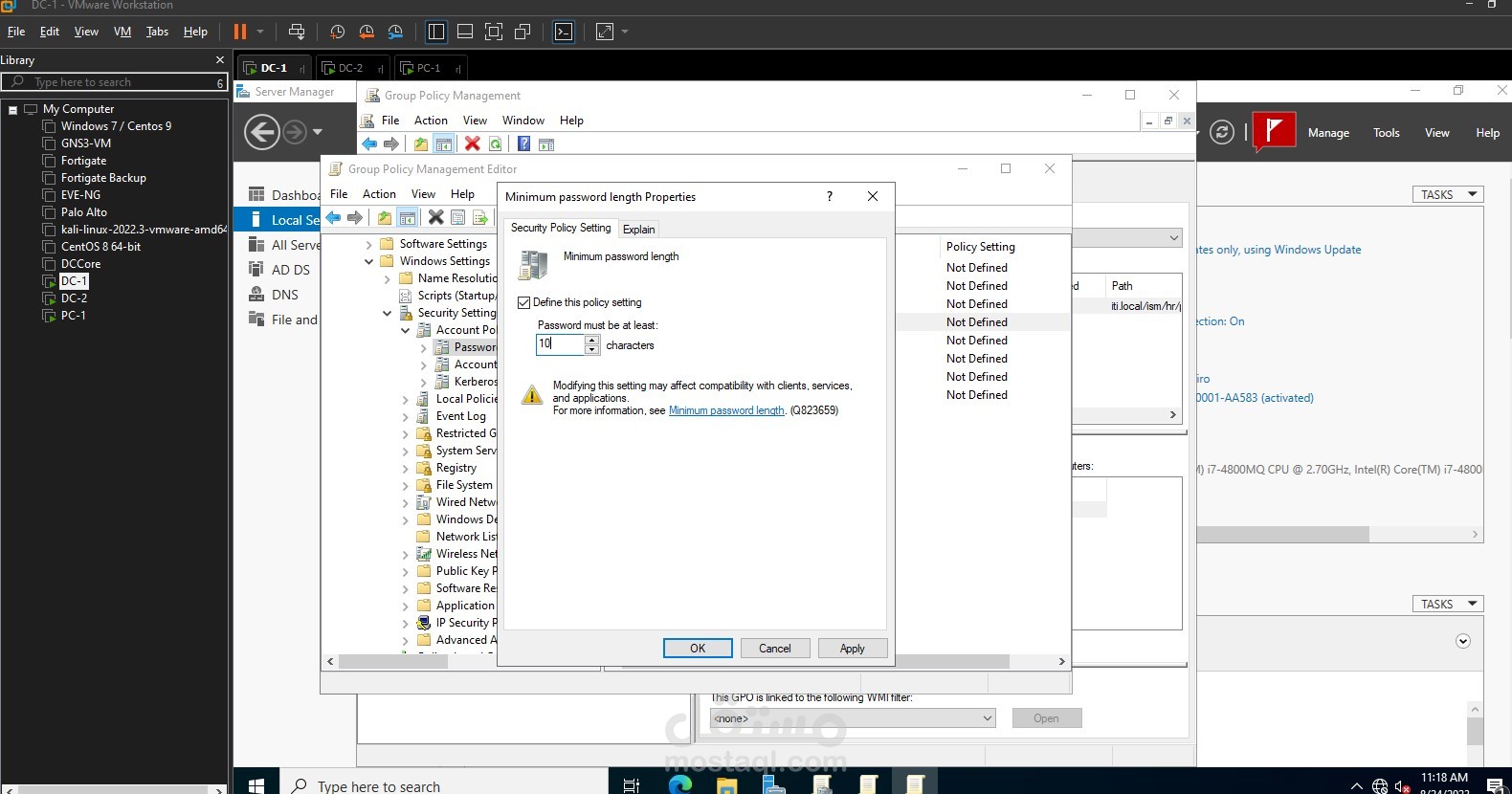1512x794 pixels.
Task: Open Minimum password length help link
Action: point(726,410)
